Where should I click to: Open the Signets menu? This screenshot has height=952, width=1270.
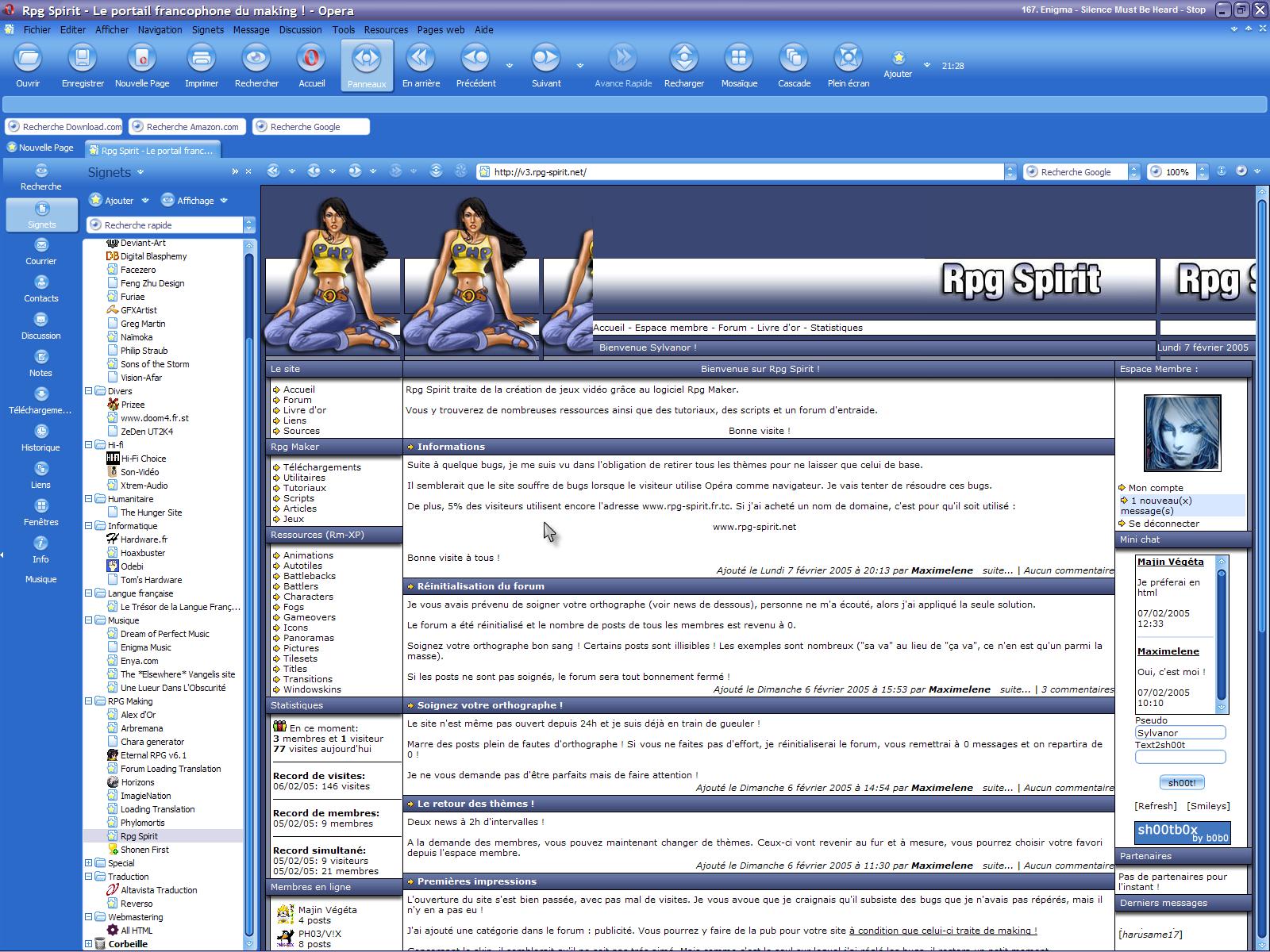coord(208,29)
